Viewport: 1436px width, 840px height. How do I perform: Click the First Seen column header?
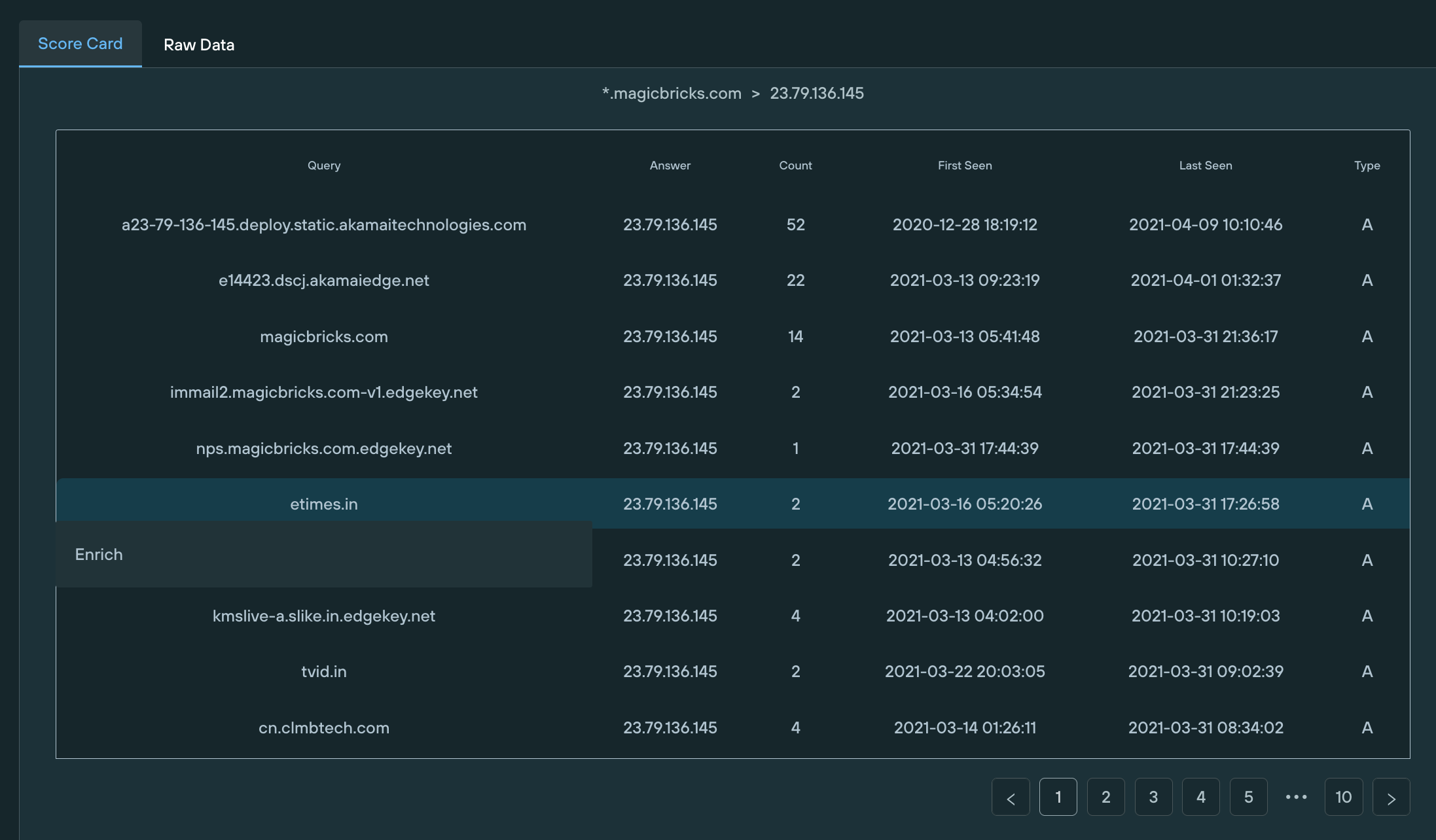click(964, 166)
